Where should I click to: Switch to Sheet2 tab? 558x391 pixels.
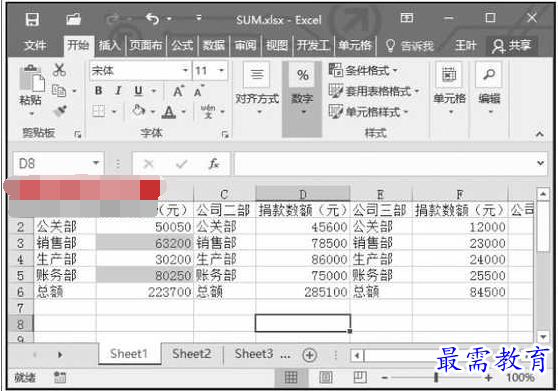coord(191,354)
